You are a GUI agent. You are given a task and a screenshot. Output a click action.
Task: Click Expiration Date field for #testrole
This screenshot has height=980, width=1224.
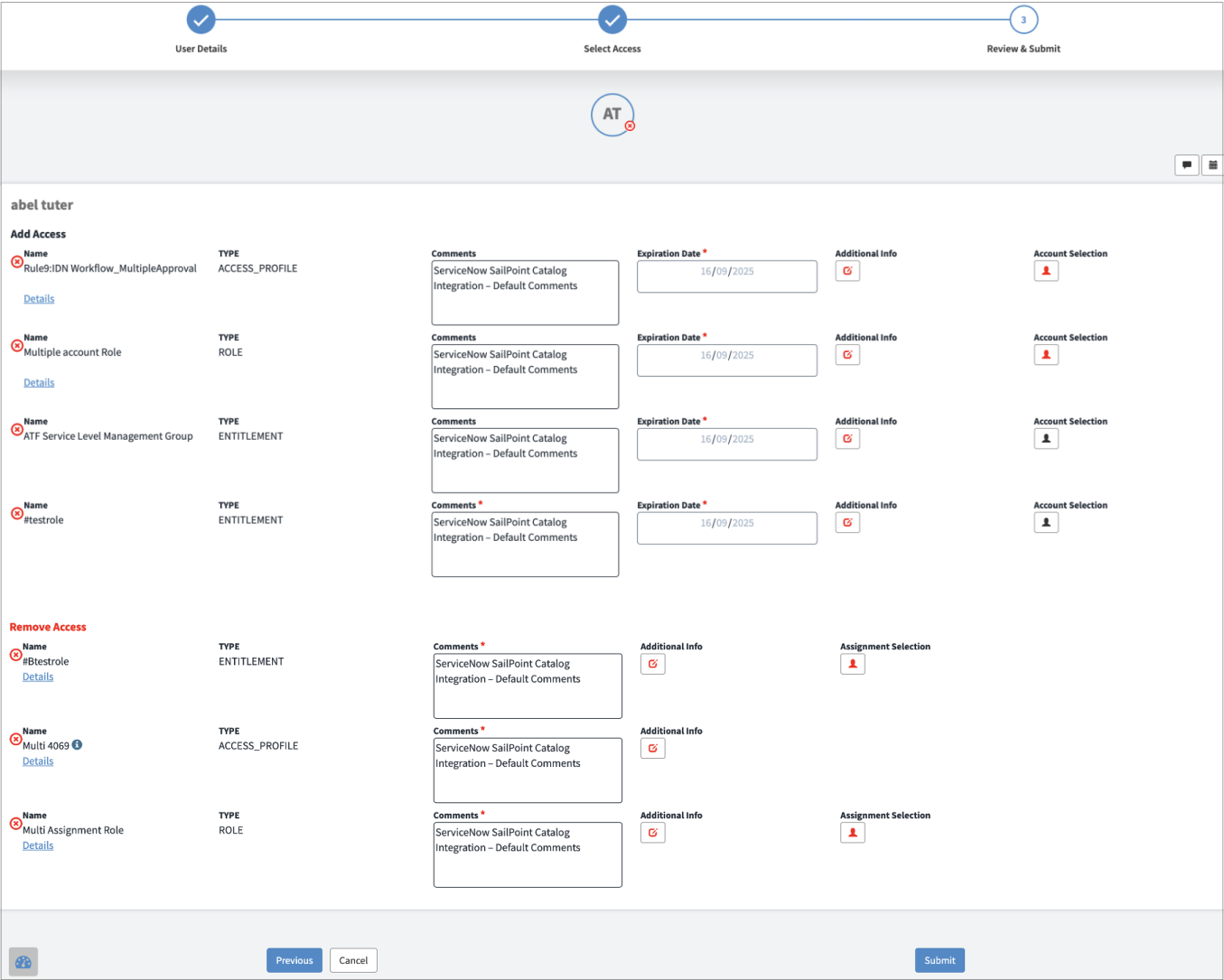(x=726, y=528)
